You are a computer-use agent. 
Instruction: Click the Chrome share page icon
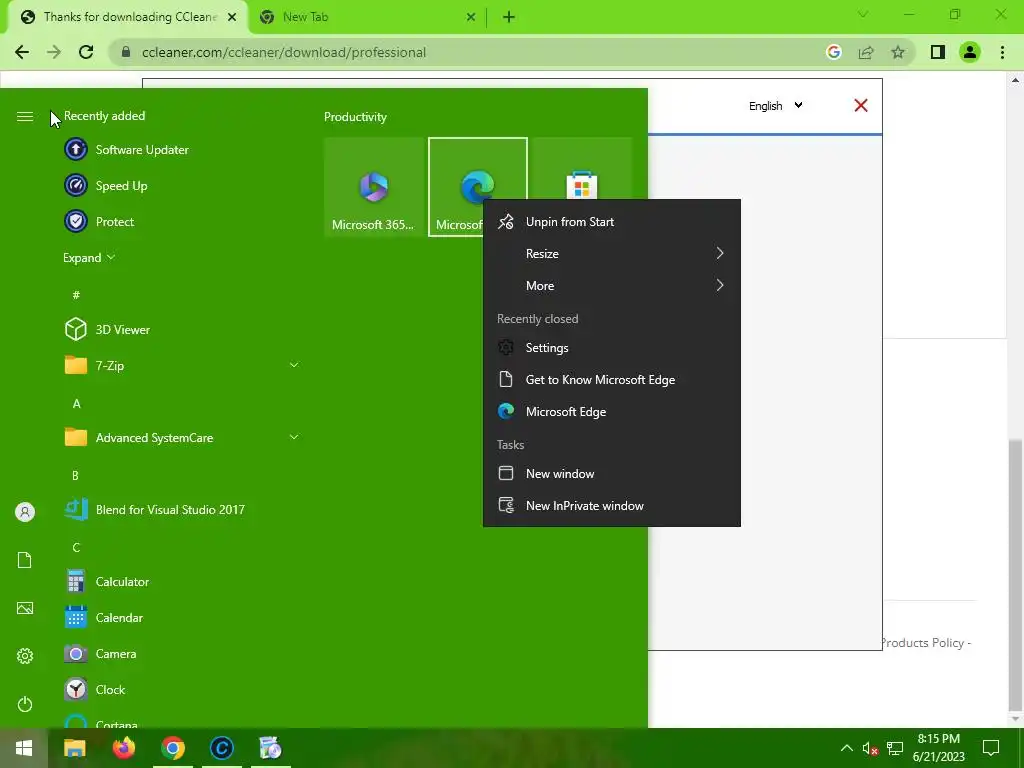[x=866, y=52]
